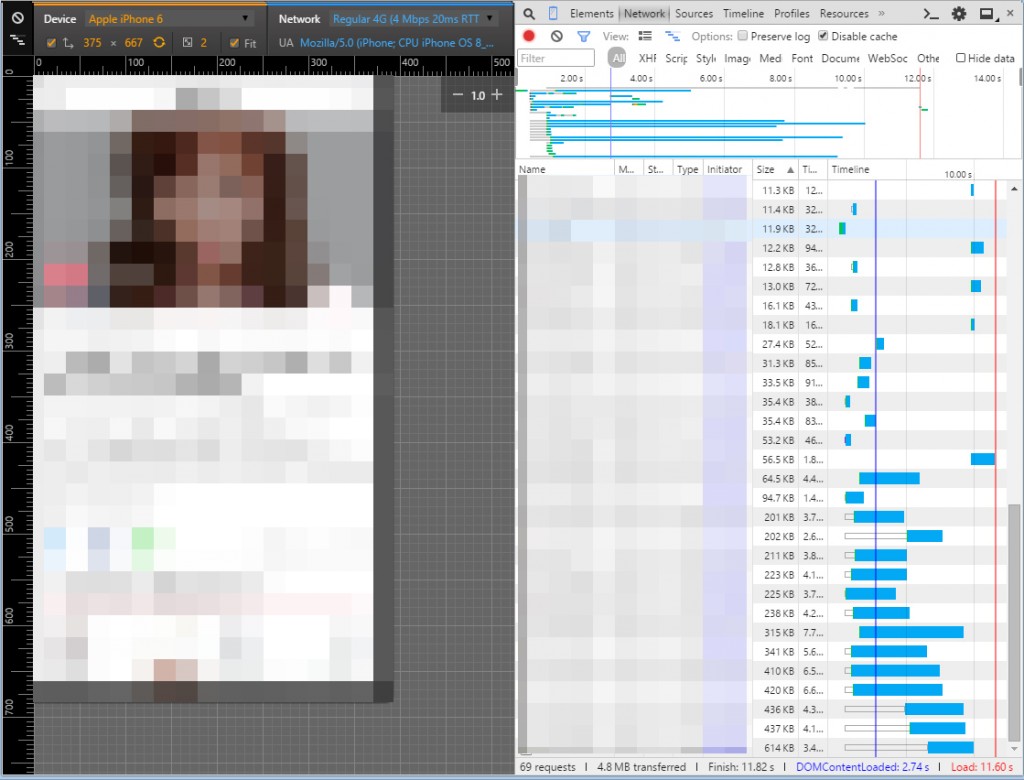The image size is (1024, 780).
Task: Click the Filter text input field
Action: pyautogui.click(x=557, y=58)
